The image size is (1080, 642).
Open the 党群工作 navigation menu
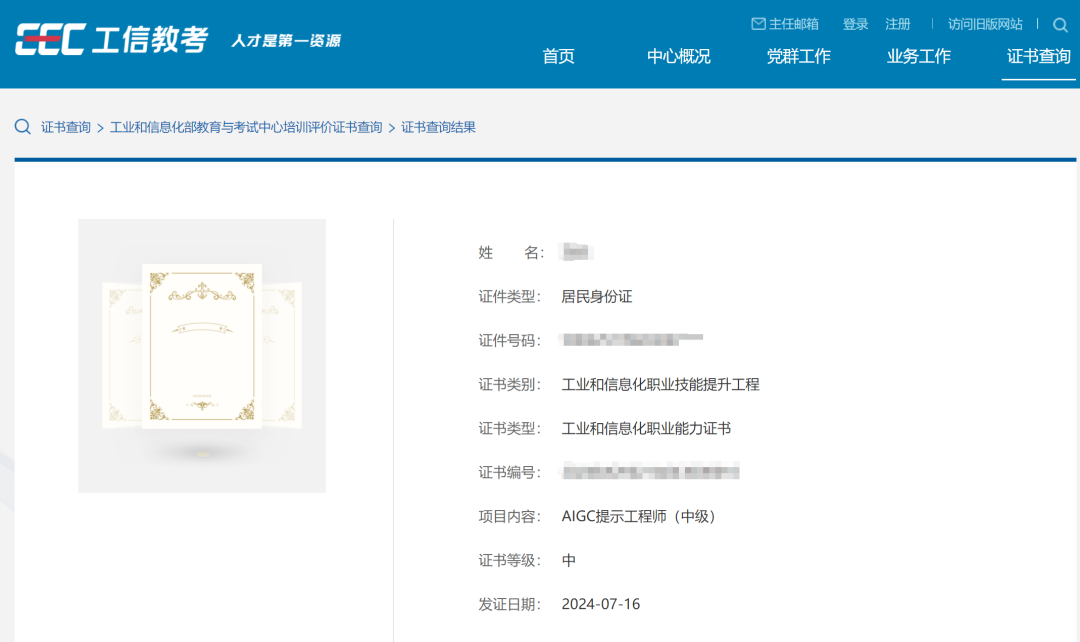(798, 57)
